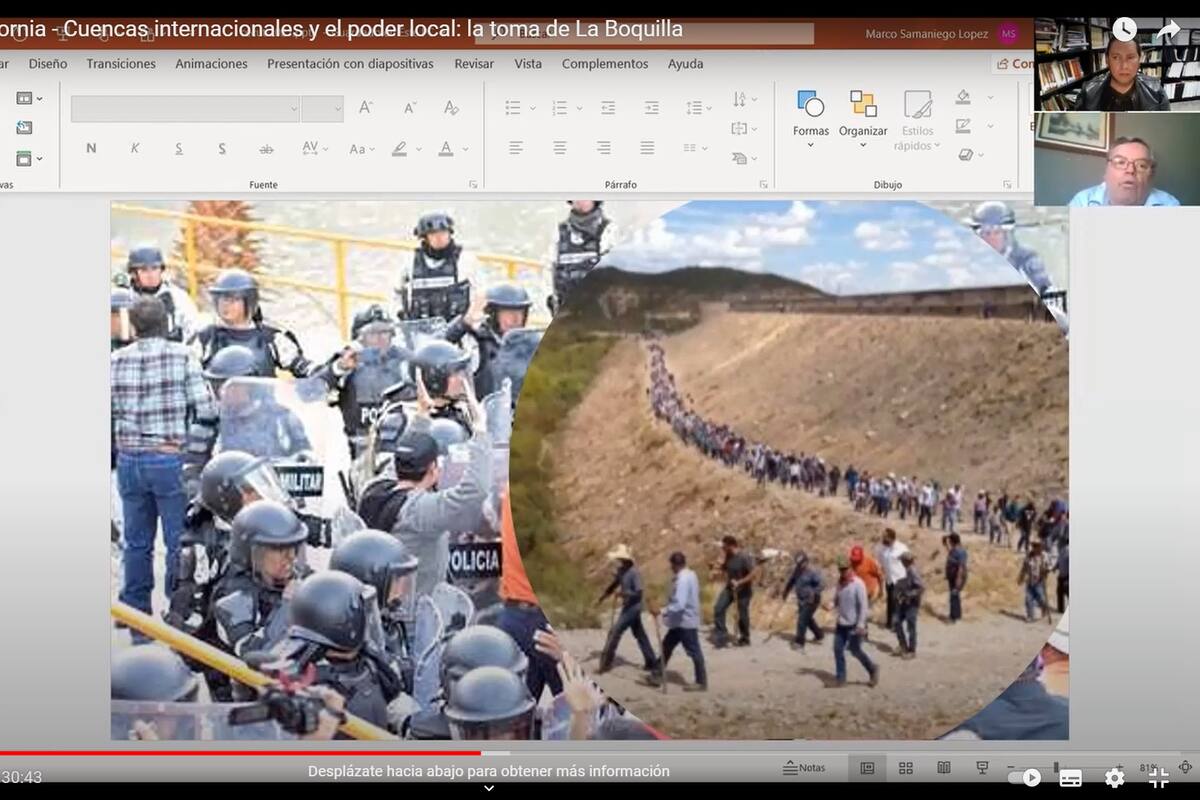Open the Dibujo dialog launcher
Viewport: 1200px width, 800px height.
pos(1007,185)
